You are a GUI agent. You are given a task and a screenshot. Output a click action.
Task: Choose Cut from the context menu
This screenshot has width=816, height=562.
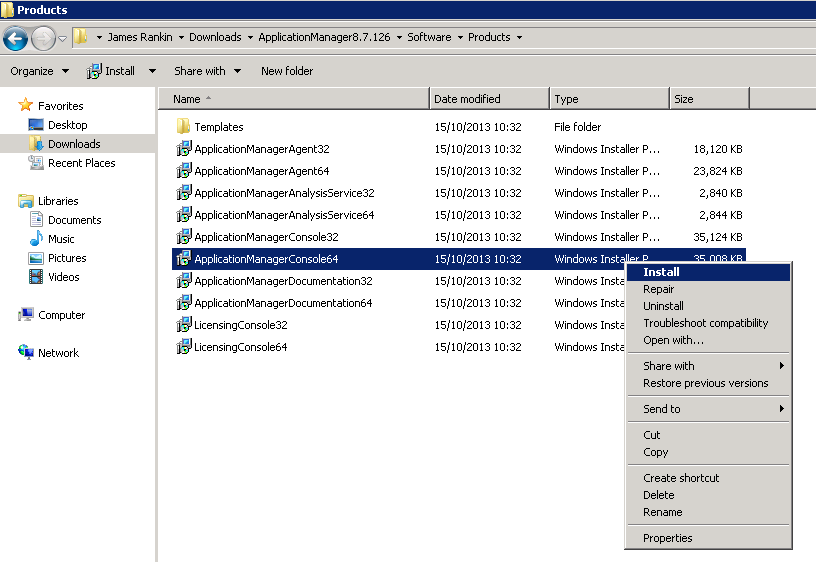[708, 435]
